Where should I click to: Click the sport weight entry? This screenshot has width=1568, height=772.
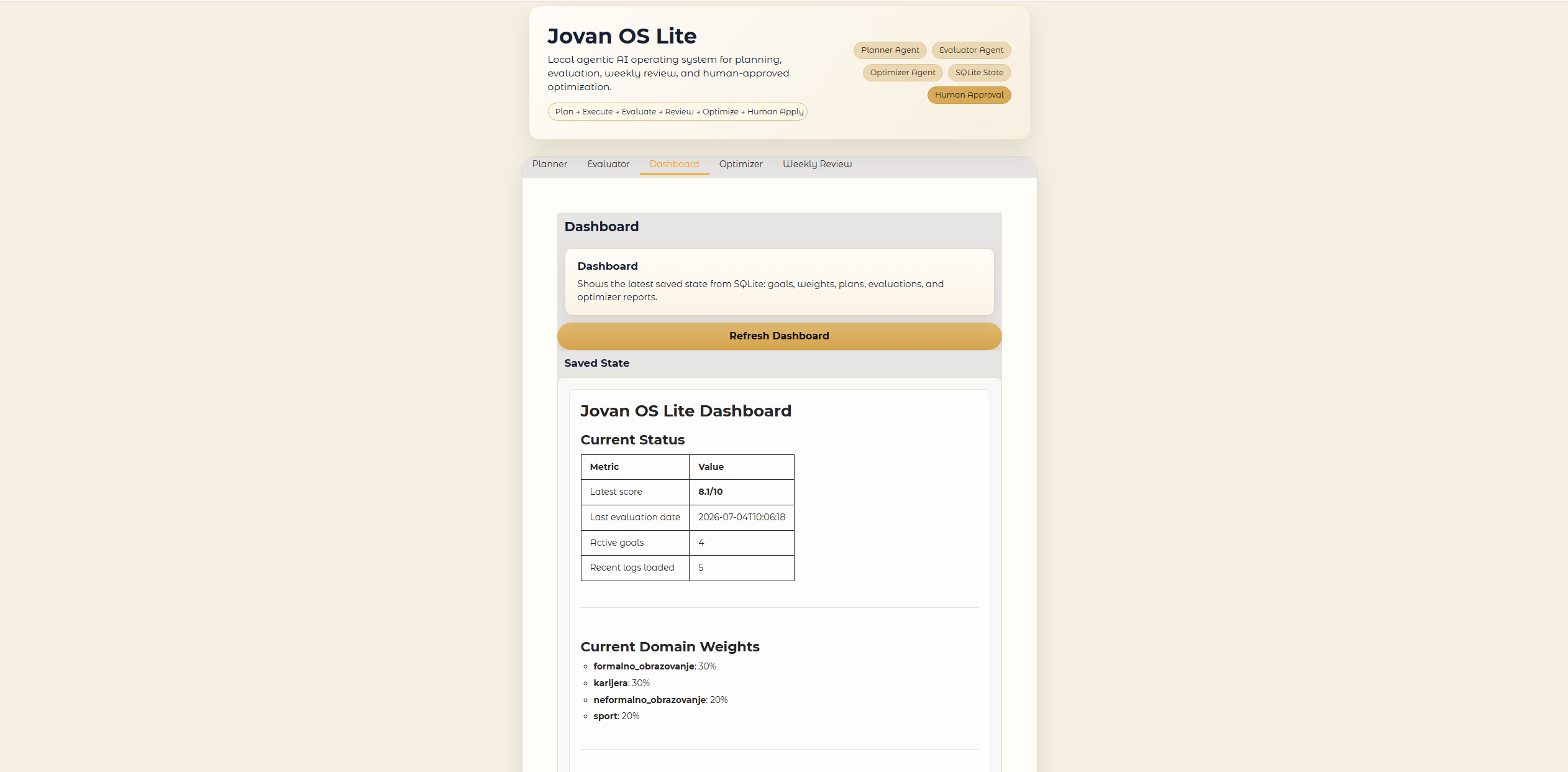tap(616, 716)
